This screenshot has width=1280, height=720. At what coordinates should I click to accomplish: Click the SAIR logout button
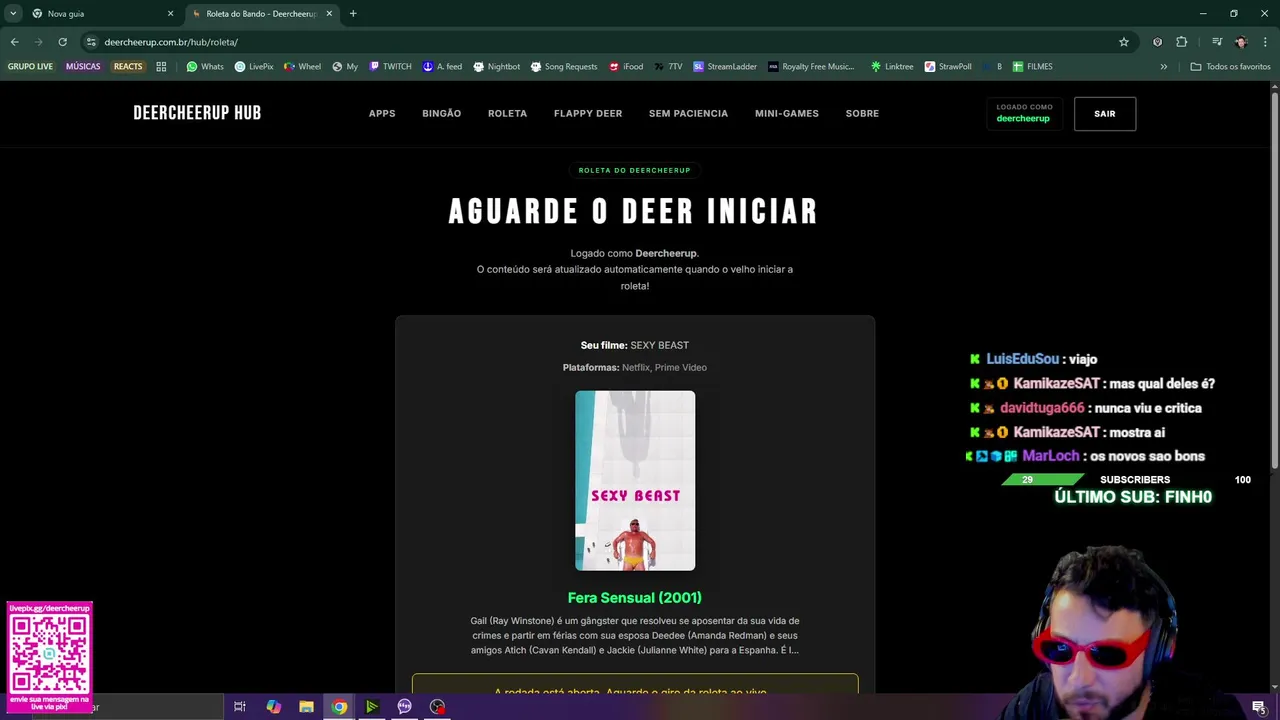coord(1105,114)
